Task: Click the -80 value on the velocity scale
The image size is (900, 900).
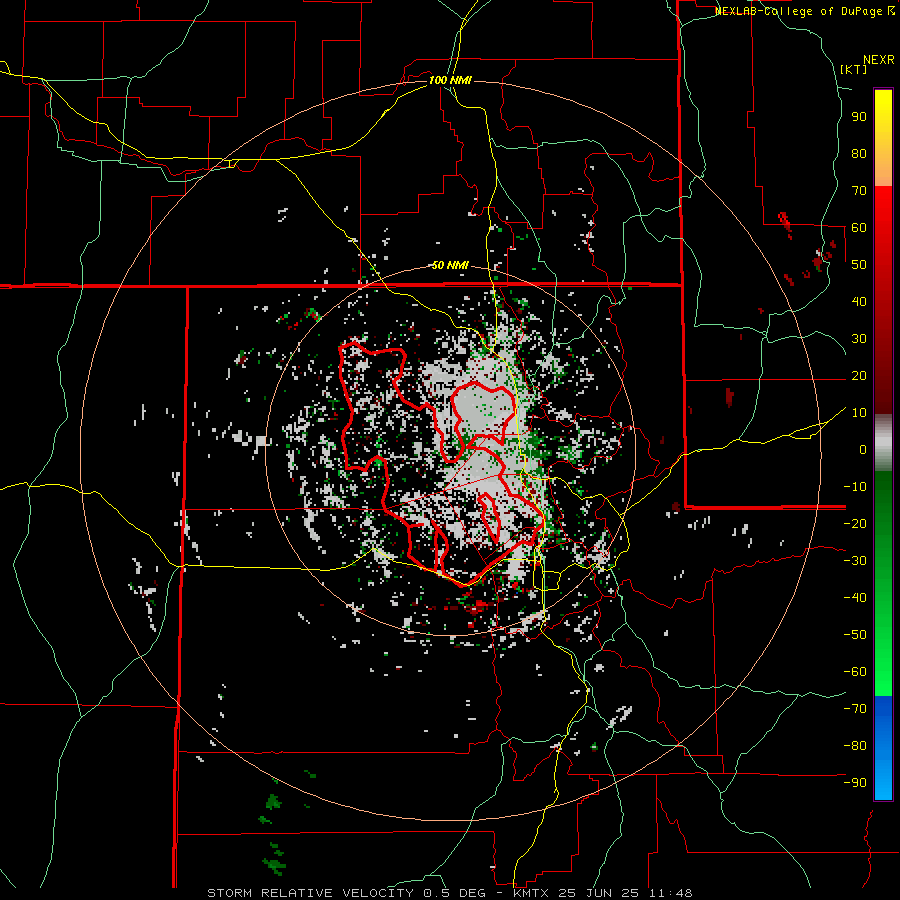Action: 855,746
